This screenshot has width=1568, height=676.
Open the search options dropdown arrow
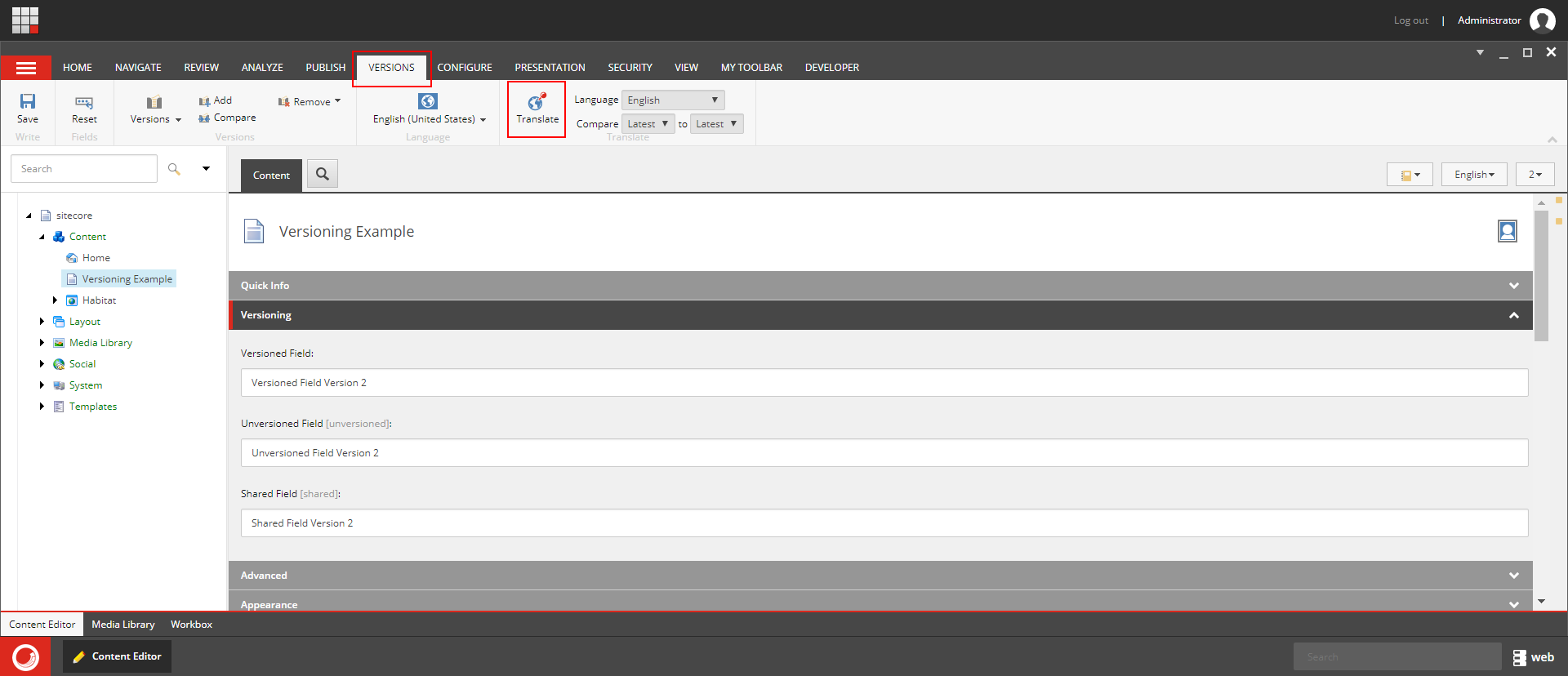click(207, 169)
